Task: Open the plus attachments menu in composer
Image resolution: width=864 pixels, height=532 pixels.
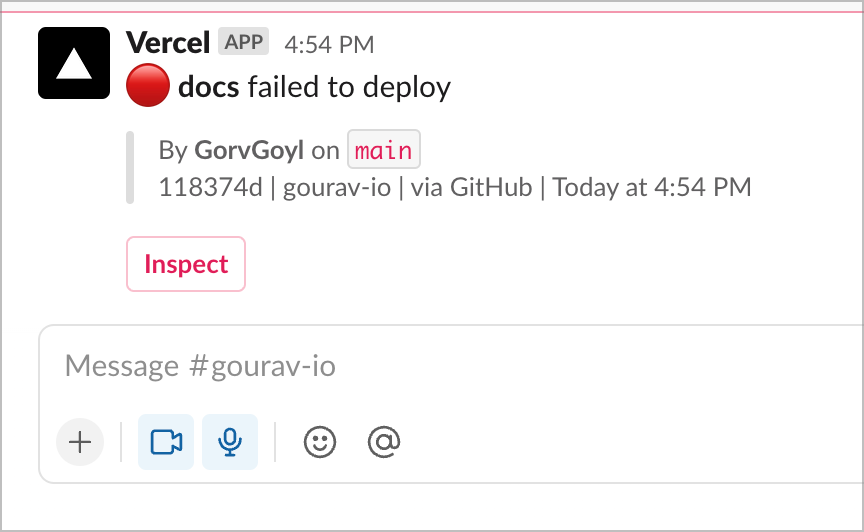Action: pos(80,442)
